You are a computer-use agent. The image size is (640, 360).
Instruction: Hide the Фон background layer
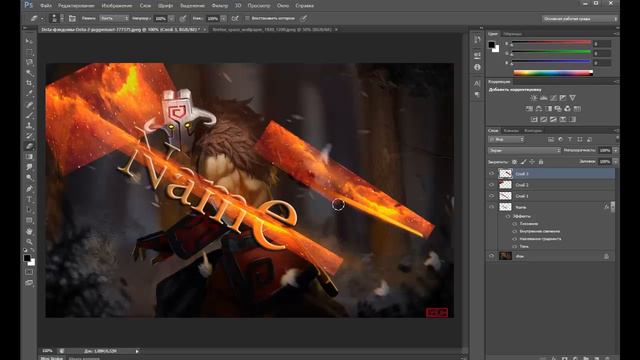coord(491,256)
